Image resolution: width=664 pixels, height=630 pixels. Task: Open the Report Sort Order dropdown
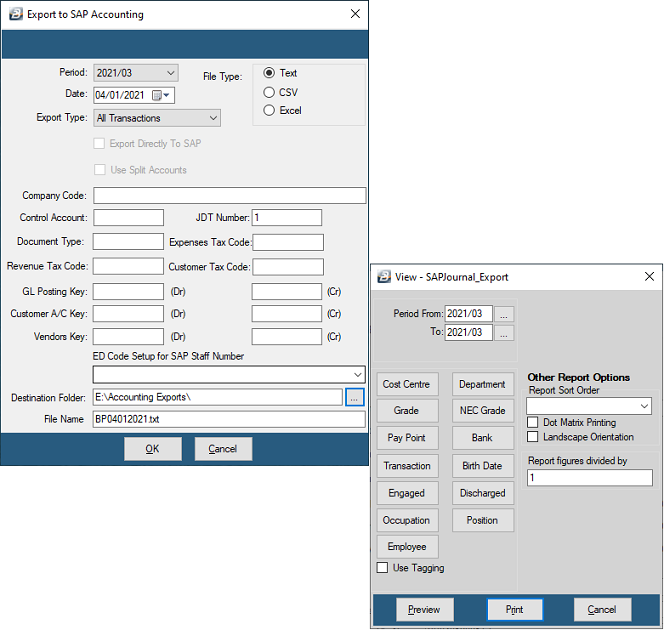[589, 406]
